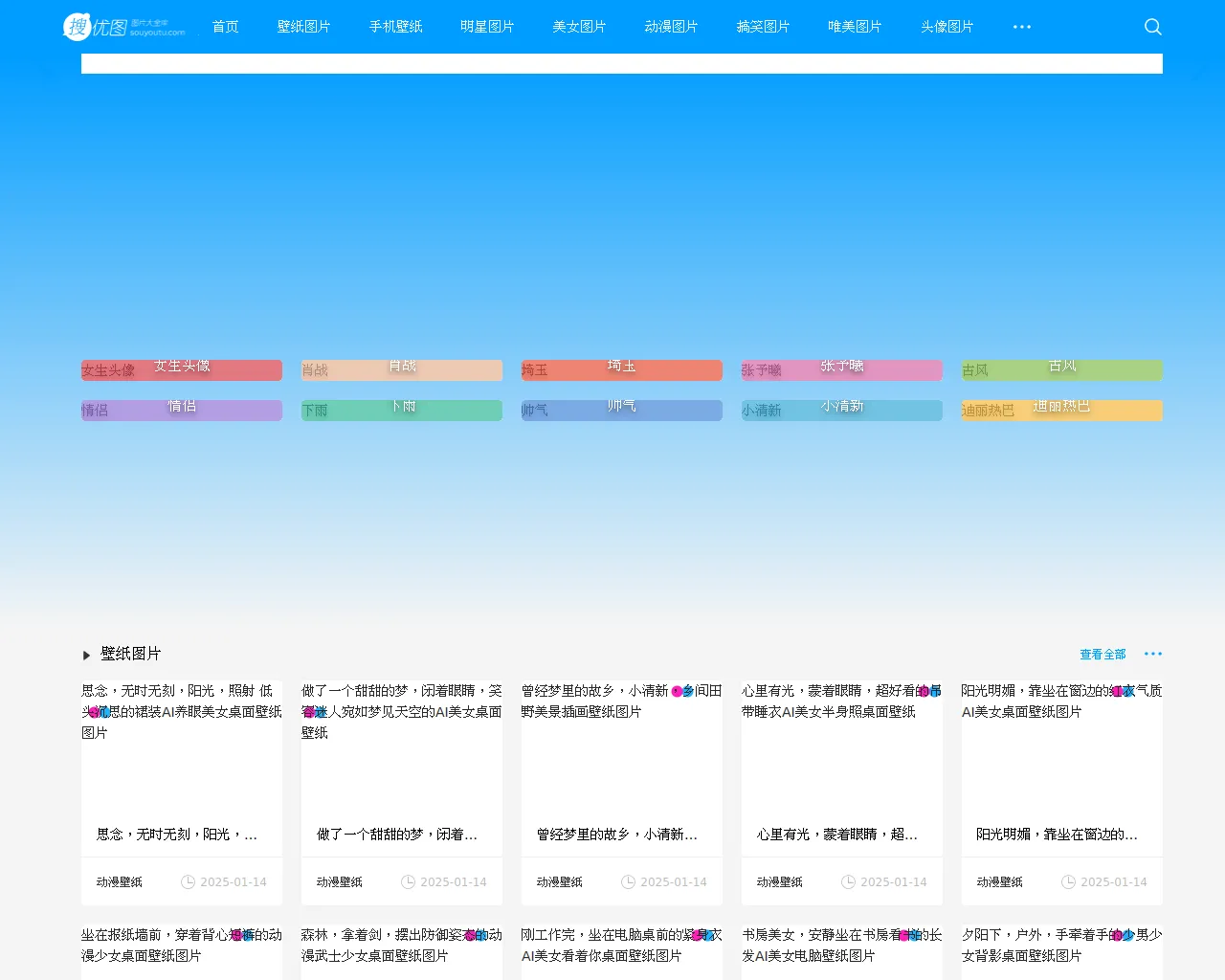Open the 壁纸图片 section heading
Image resolution: width=1225 pixels, height=980 pixels.
[x=131, y=654]
